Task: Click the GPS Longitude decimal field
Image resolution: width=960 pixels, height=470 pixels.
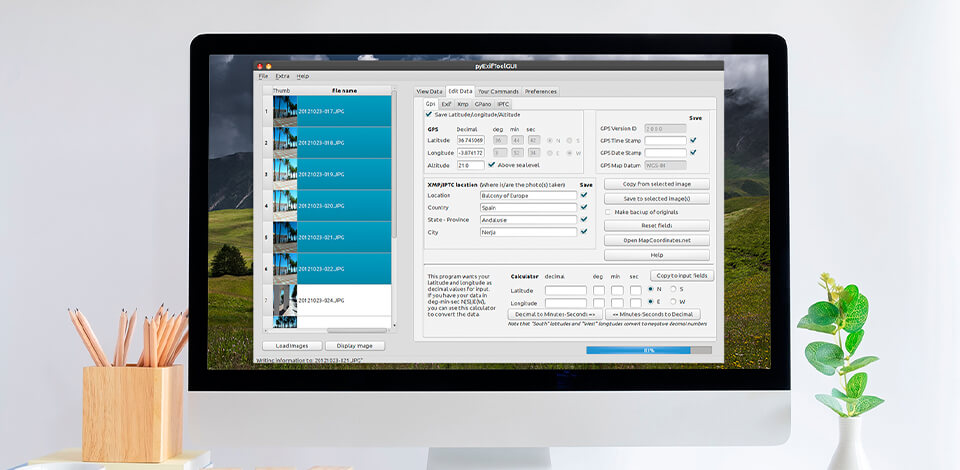Action: 471,152
